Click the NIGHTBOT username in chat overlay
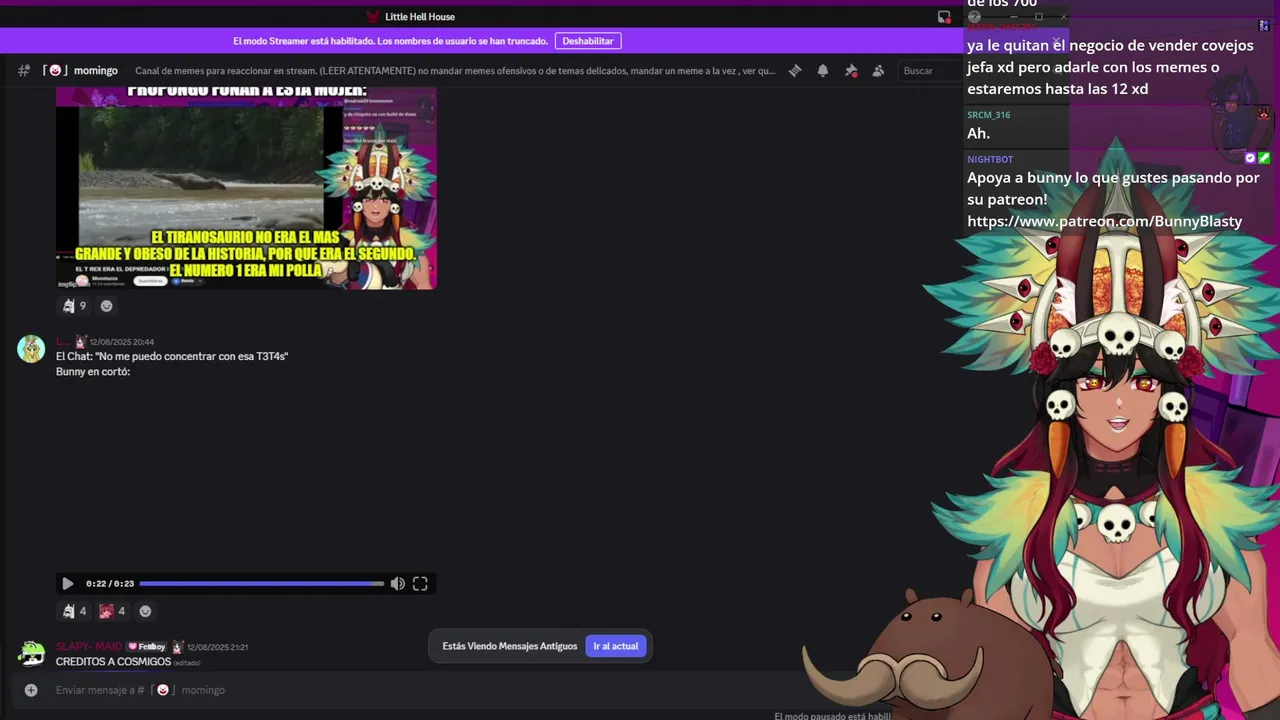Screen dimensions: 1280x720 click(990, 159)
